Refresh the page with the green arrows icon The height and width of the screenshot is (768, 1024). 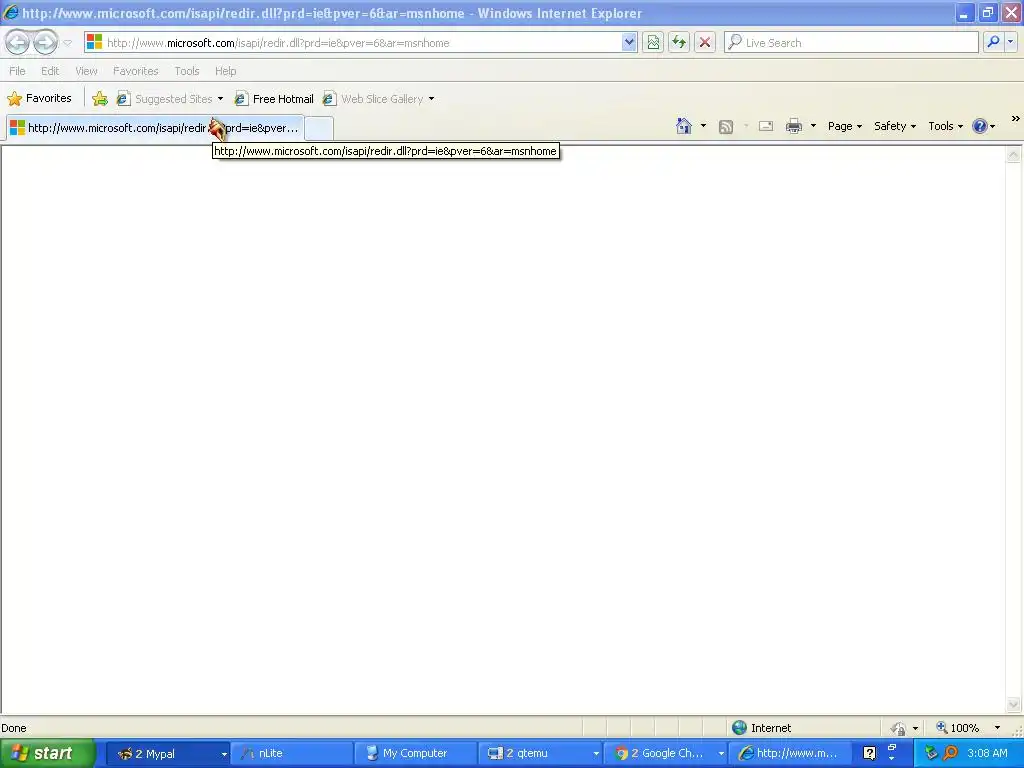[679, 43]
